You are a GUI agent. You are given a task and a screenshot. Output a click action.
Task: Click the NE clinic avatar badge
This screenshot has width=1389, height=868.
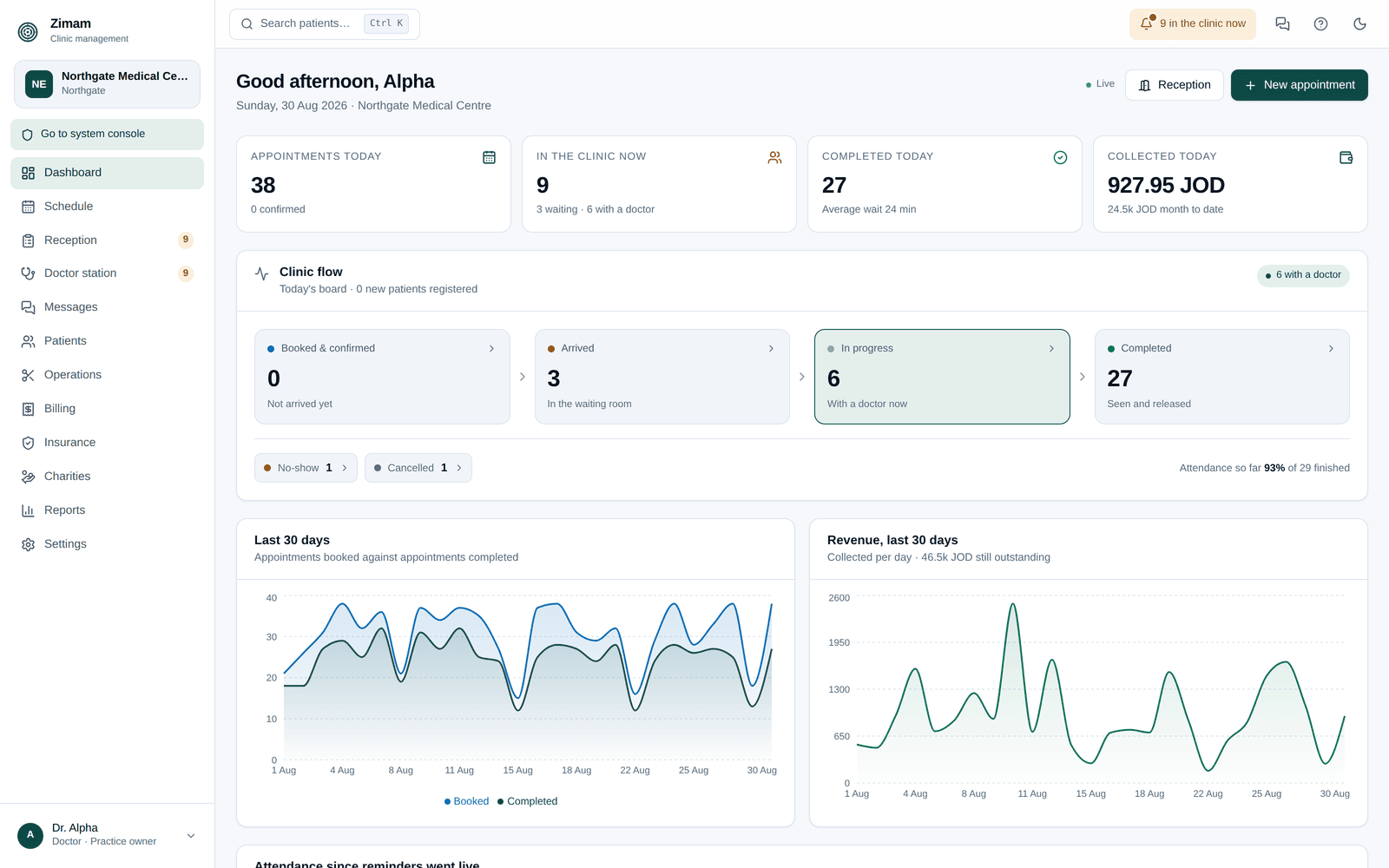click(39, 84)
